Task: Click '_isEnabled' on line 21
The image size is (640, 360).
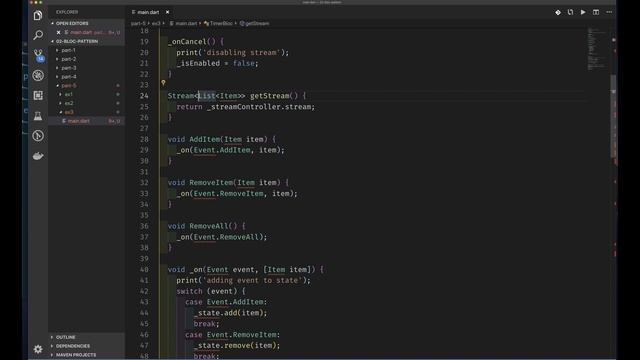Action: [x=198, y=64]
